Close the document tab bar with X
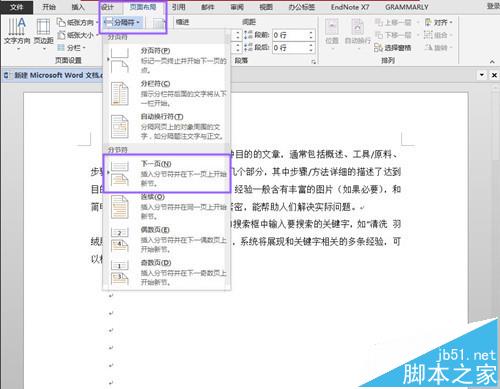Viewport: 500px width, 389px height. pos(494,75)
